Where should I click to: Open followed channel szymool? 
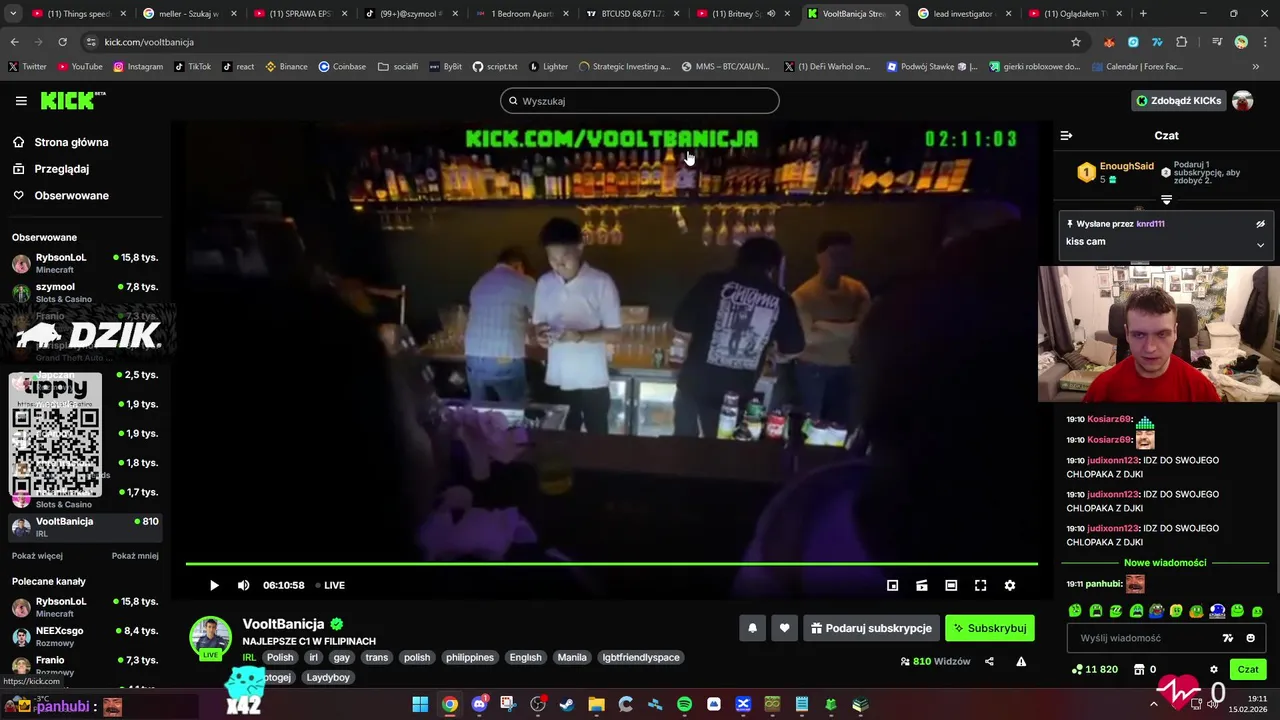(x=85, y=292)
